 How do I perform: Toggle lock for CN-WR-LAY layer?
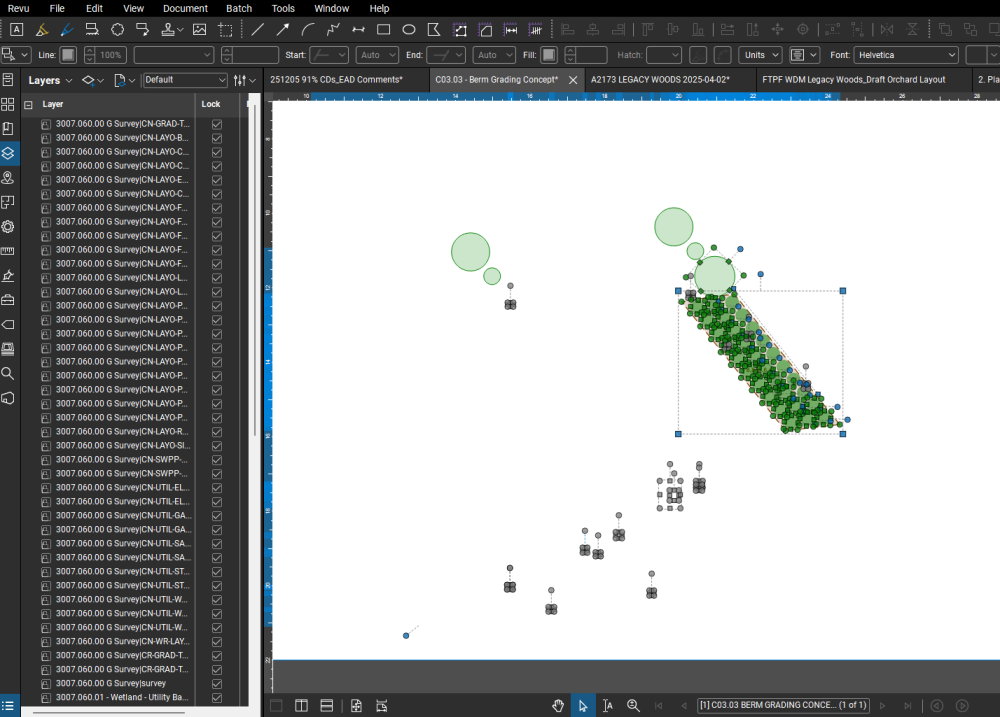(x=217, y=642)
